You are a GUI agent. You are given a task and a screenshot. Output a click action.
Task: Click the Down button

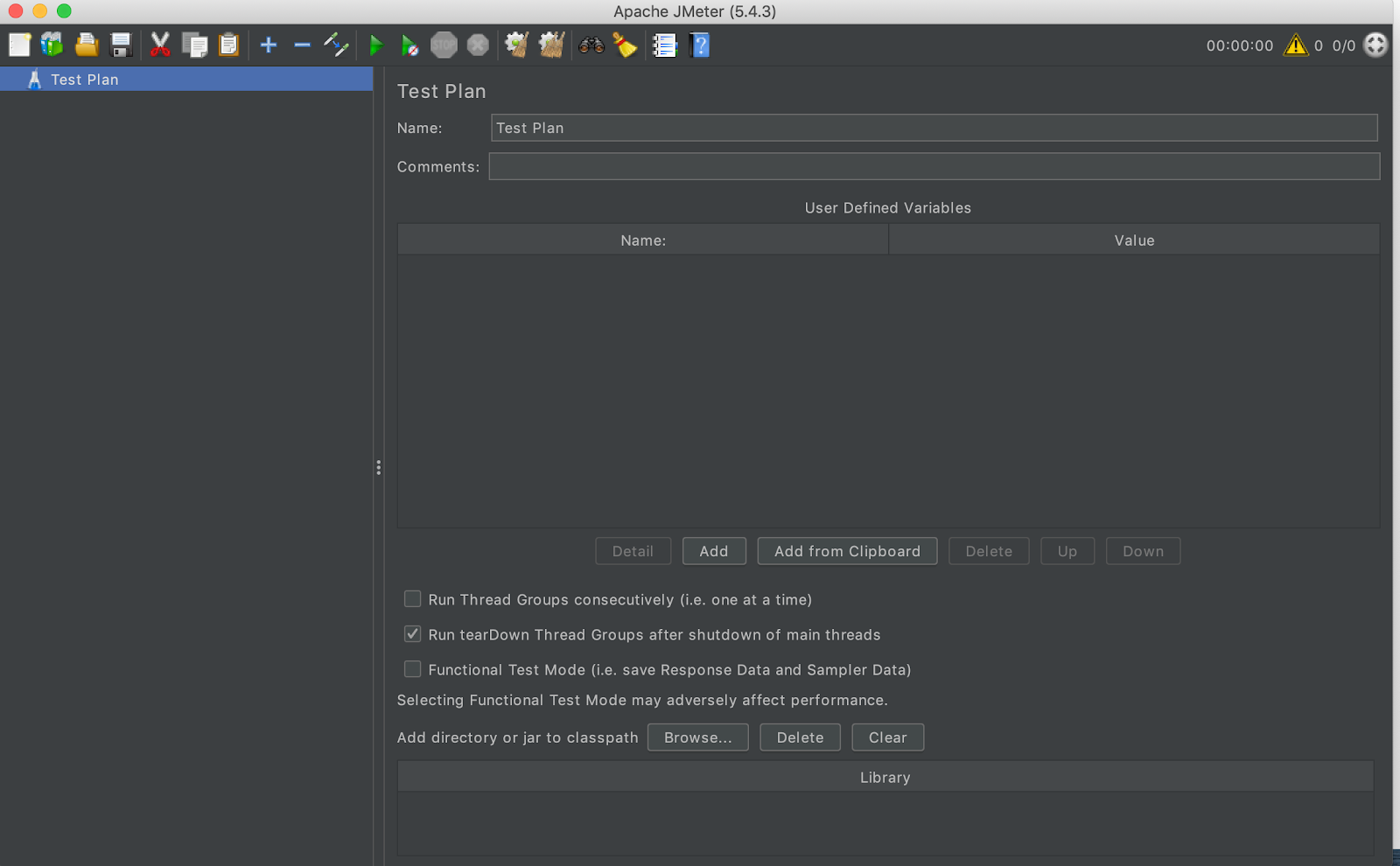[1143, 551]
